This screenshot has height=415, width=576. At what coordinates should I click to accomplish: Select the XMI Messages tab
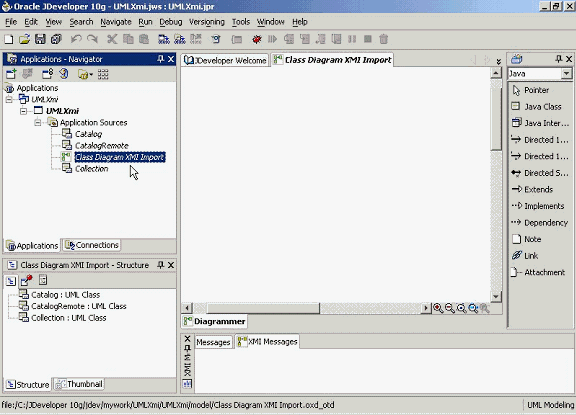[267, 342]
